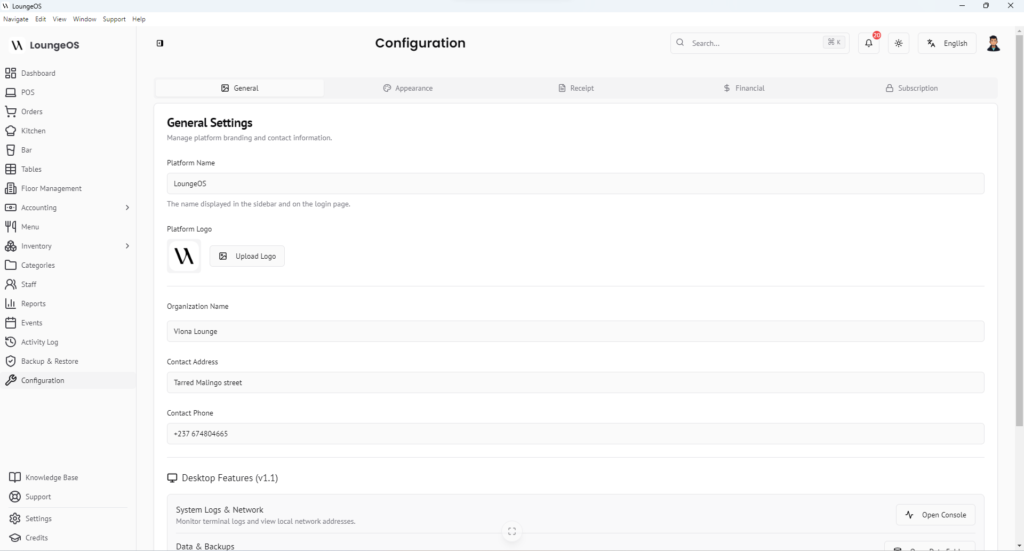Click the Organization Name input field

[575, 331]
